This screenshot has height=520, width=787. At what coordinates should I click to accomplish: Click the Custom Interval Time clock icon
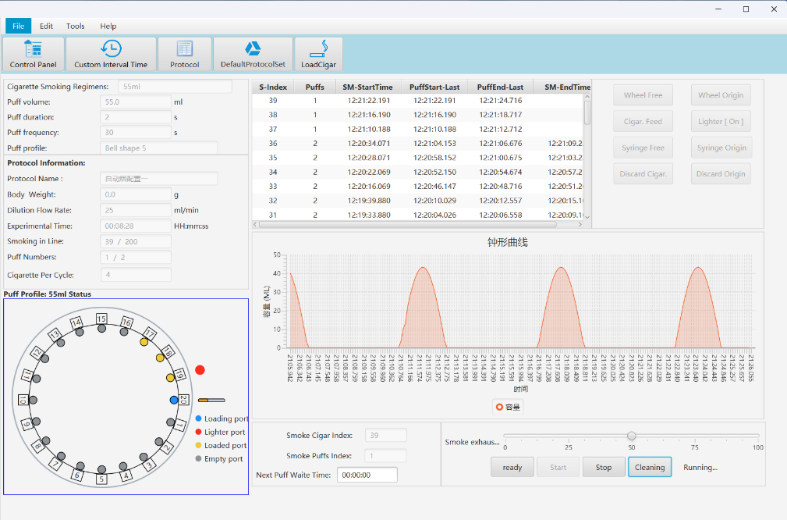111,49
